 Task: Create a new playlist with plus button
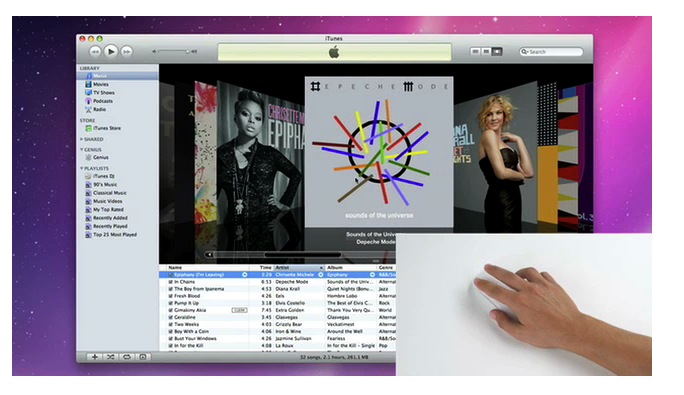95,357
